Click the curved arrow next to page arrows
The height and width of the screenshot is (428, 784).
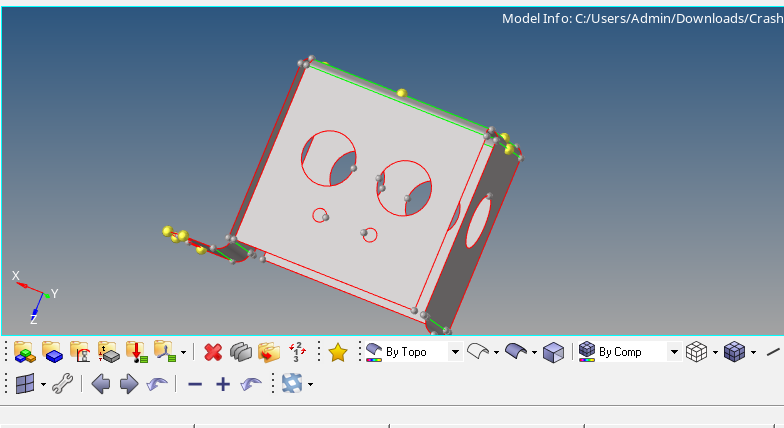click(x=157, y=384)
